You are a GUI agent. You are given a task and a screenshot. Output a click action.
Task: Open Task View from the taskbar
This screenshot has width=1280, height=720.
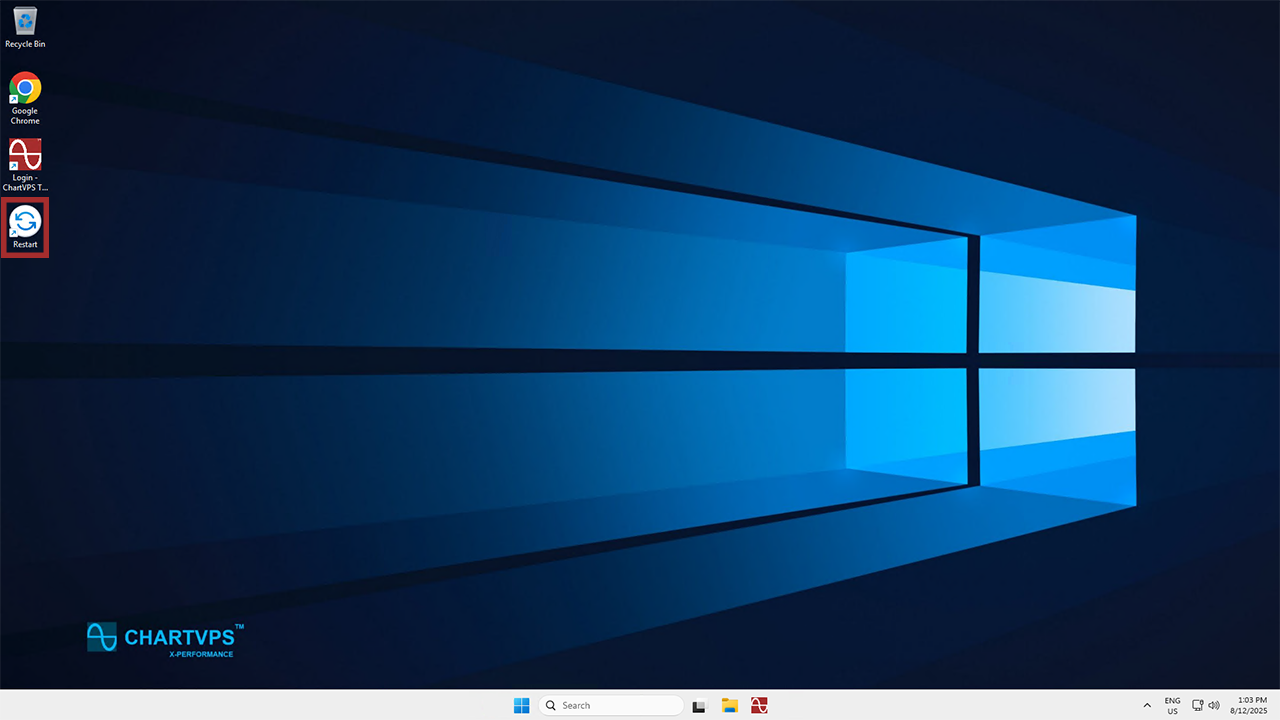click(x=700, y=705)
